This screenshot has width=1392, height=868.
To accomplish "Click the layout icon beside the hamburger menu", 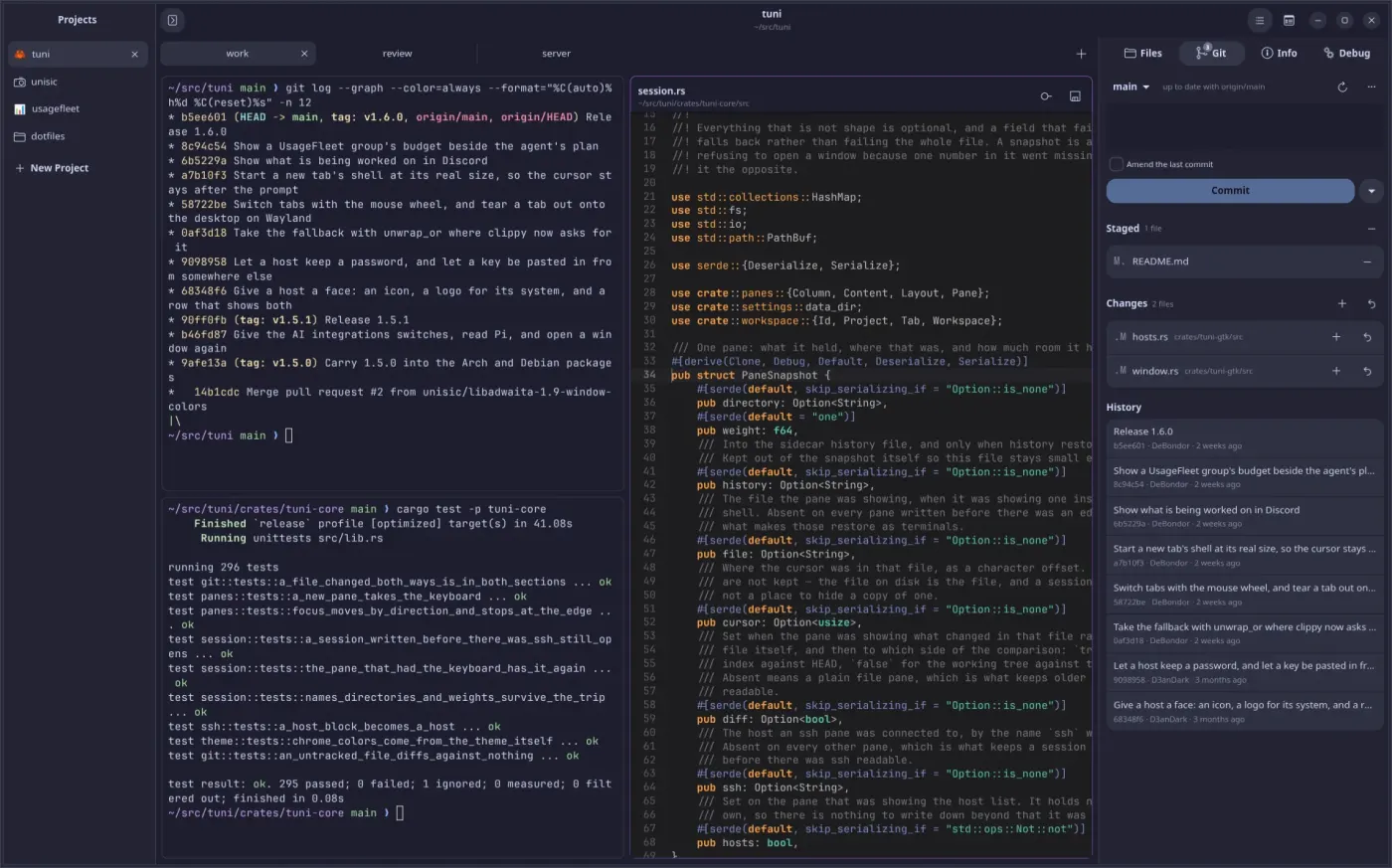I will pyautogui.click(x=1289, y=20).
